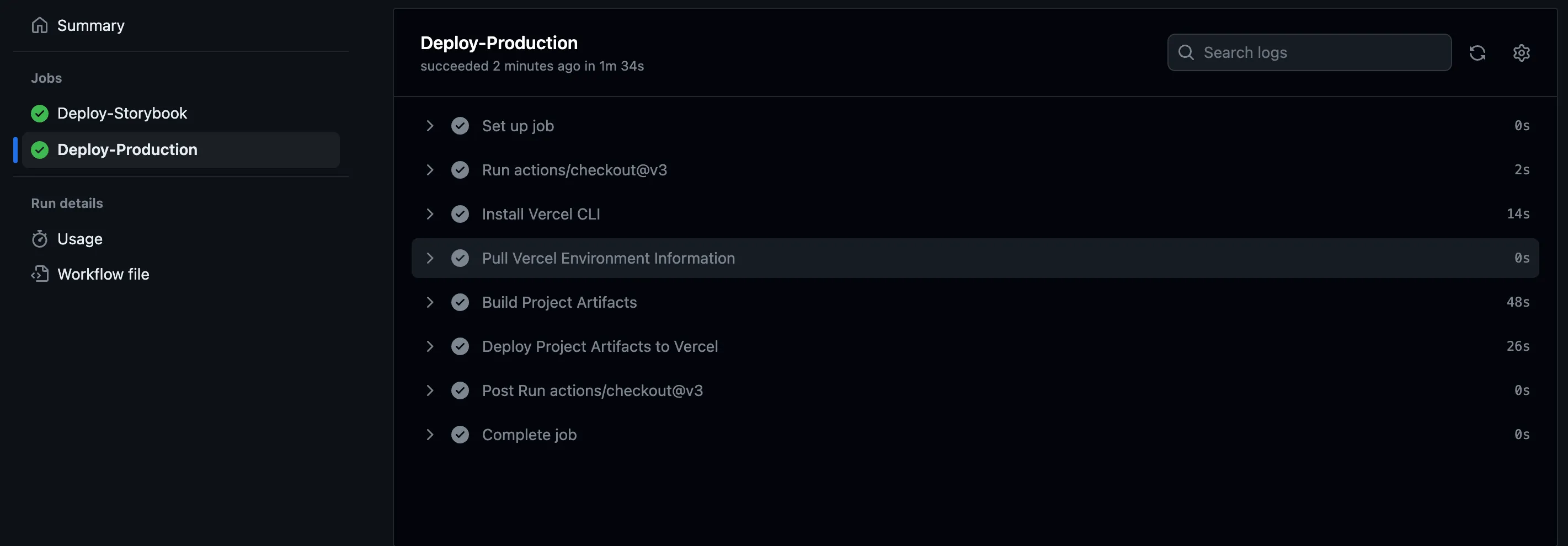Click the Set up job checkmark status
Viewport: 1568px width, 546px height.
460,126
